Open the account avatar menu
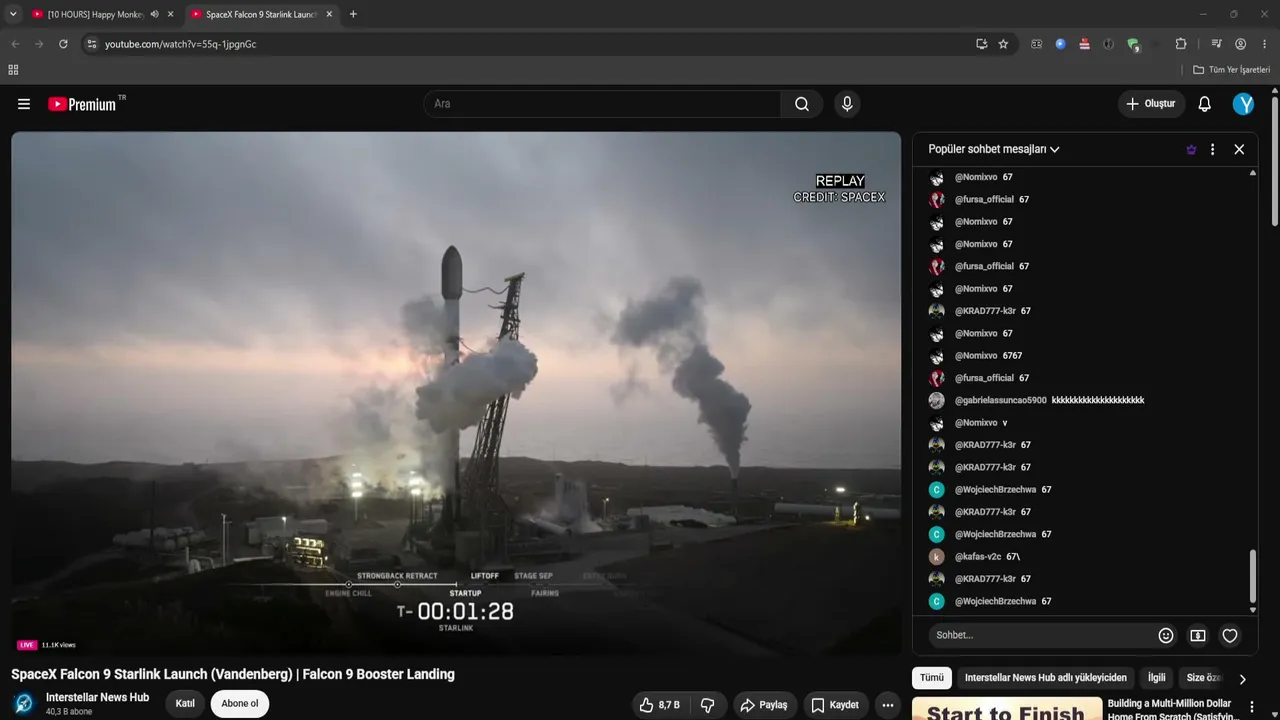The image size is (1280, 720). pyautogui.click(x=1243, y=104)
